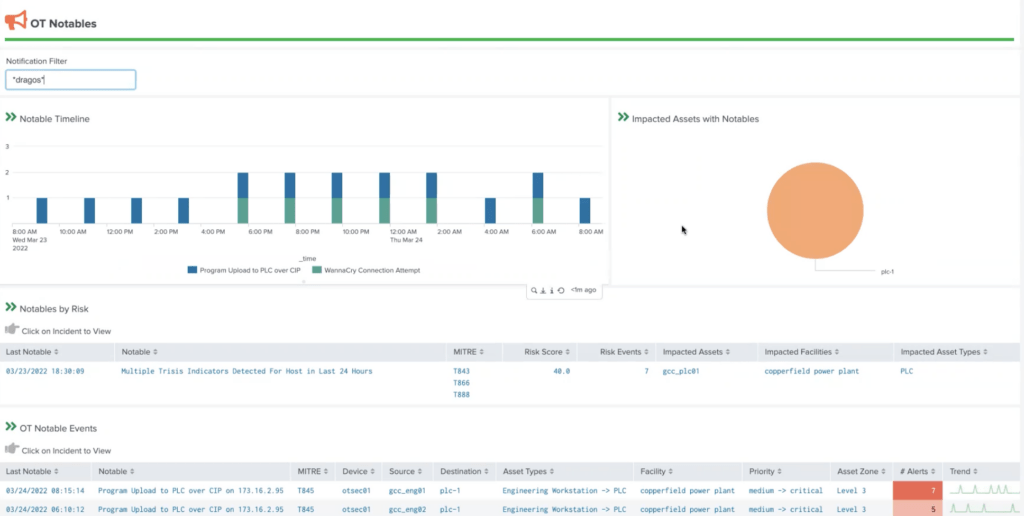Sort by Impacted Asset Types column
The width and height of the screenshot is (1024, 516).
(944, 352)
